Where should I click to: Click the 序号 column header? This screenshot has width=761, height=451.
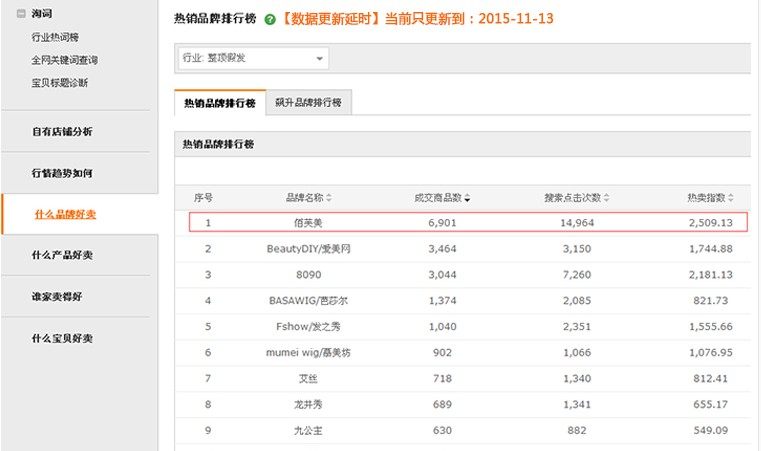[x=203, y=198]
